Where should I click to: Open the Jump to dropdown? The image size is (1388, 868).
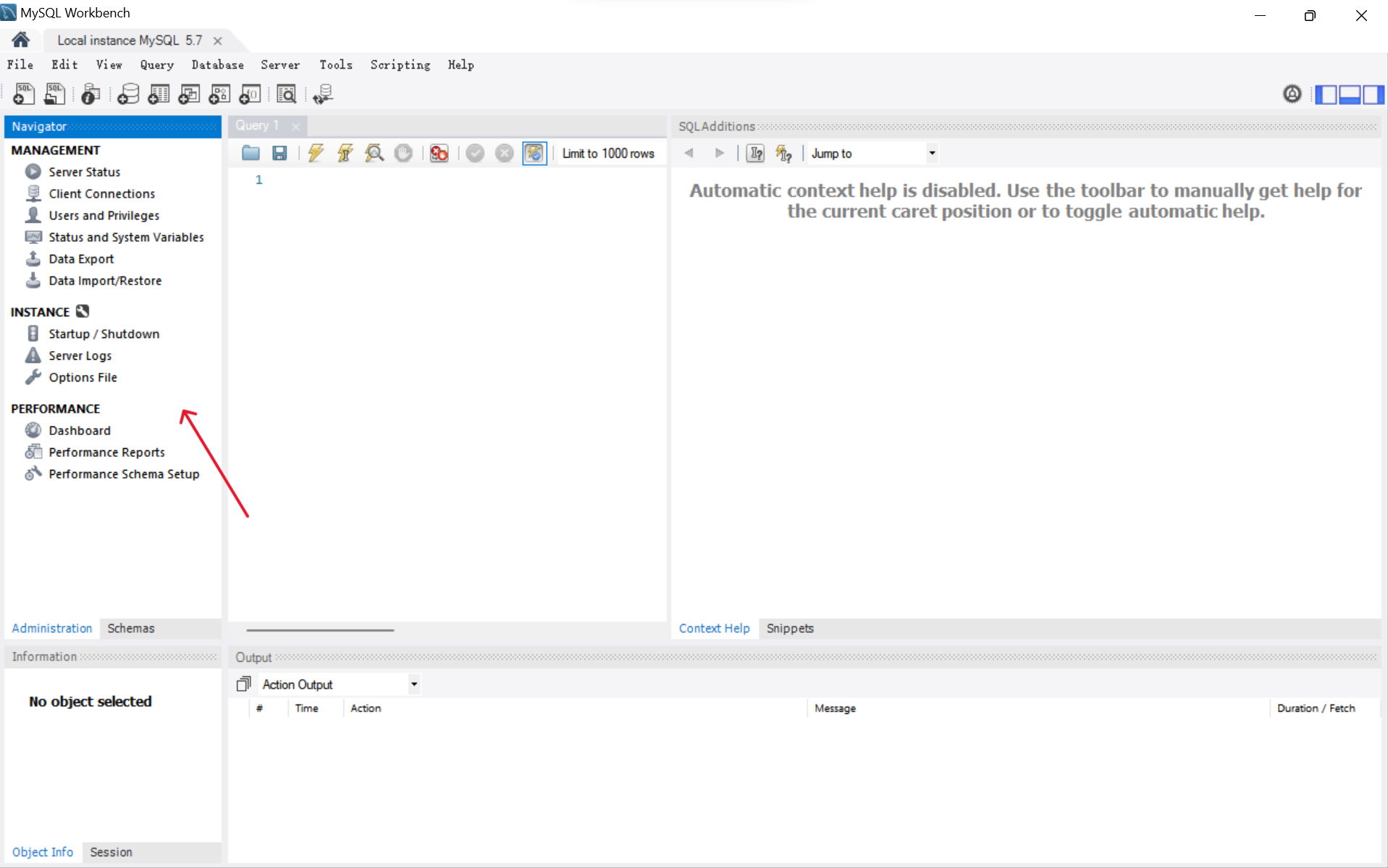873,153
